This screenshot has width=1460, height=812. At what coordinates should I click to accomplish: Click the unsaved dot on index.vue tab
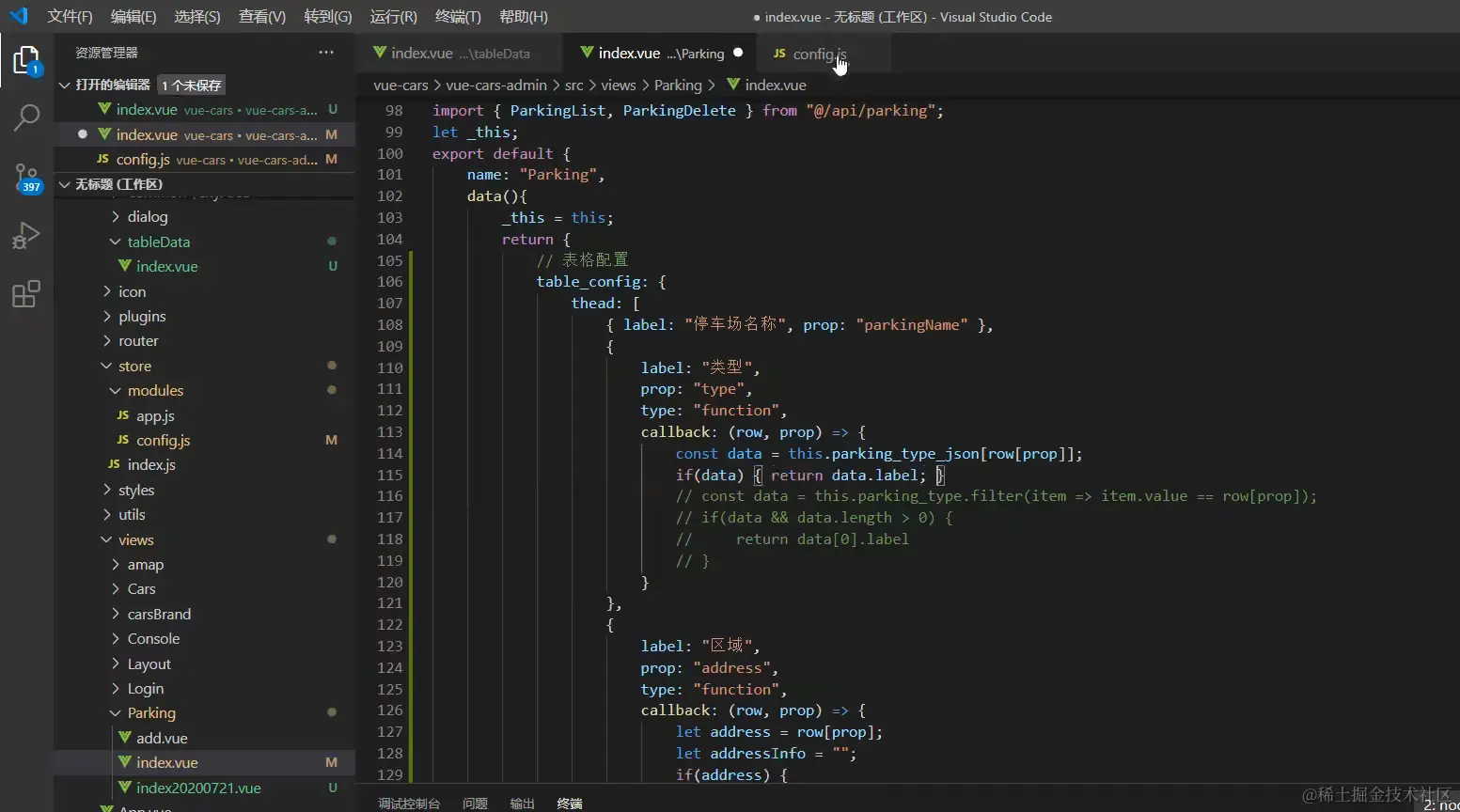tap(738, 53)
